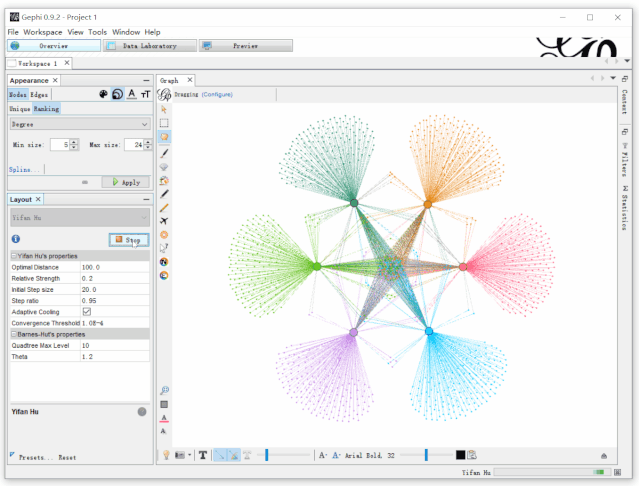Viewport: 639px width, 486px height.
Task: Switch to the Preview tab
Action: click(246, 46)
